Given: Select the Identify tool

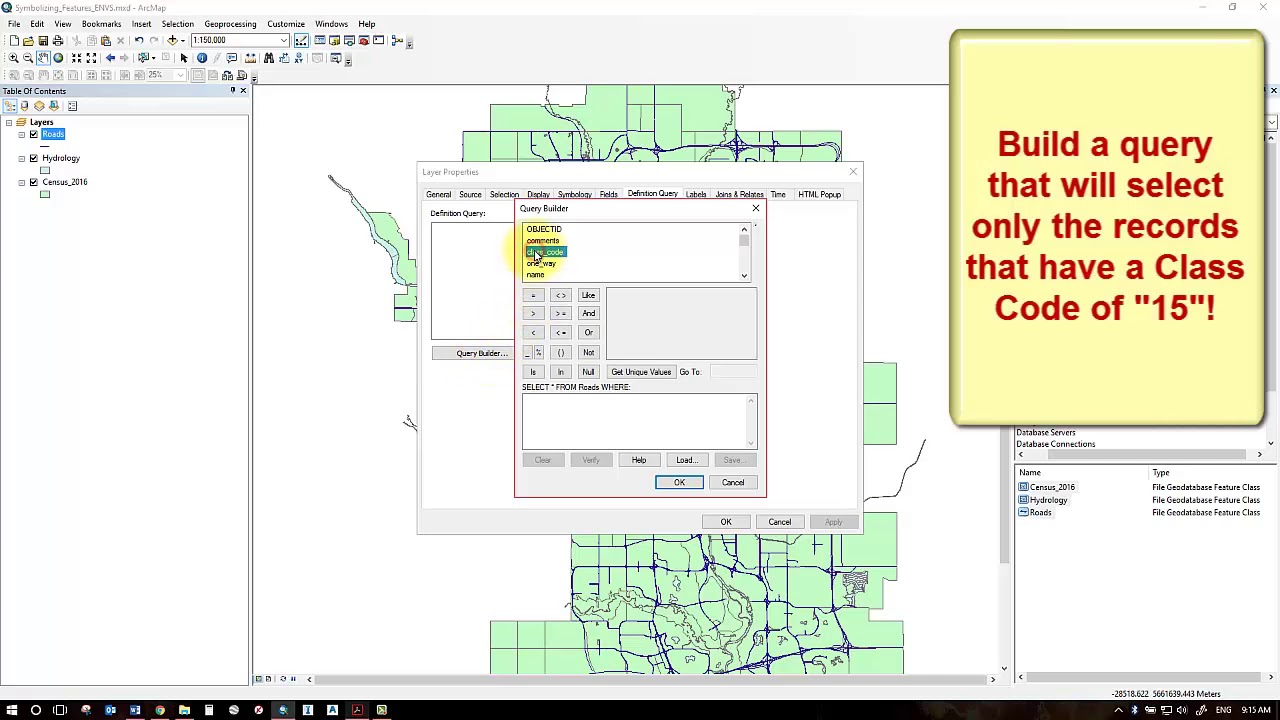Looking at the screenshot, I should tap(202, 58).
